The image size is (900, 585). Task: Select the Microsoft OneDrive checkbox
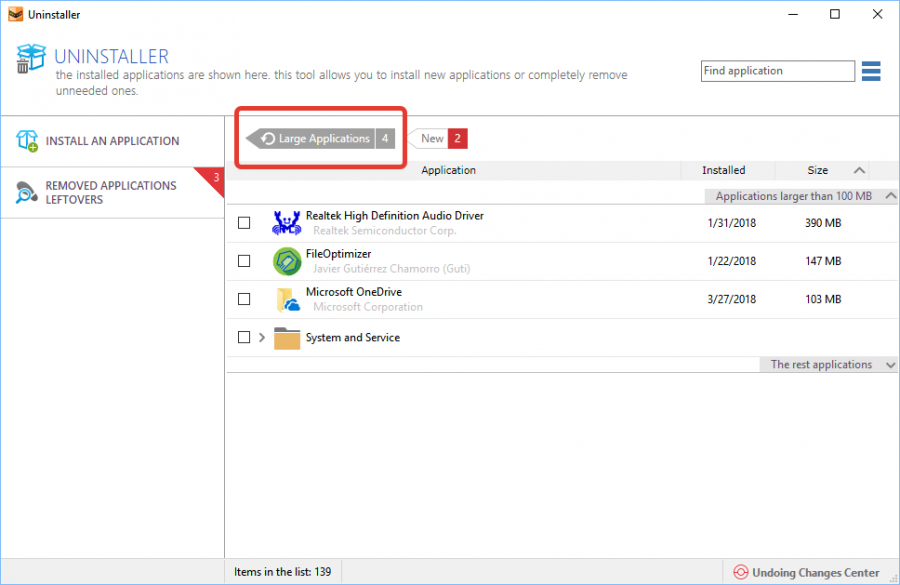244,298
